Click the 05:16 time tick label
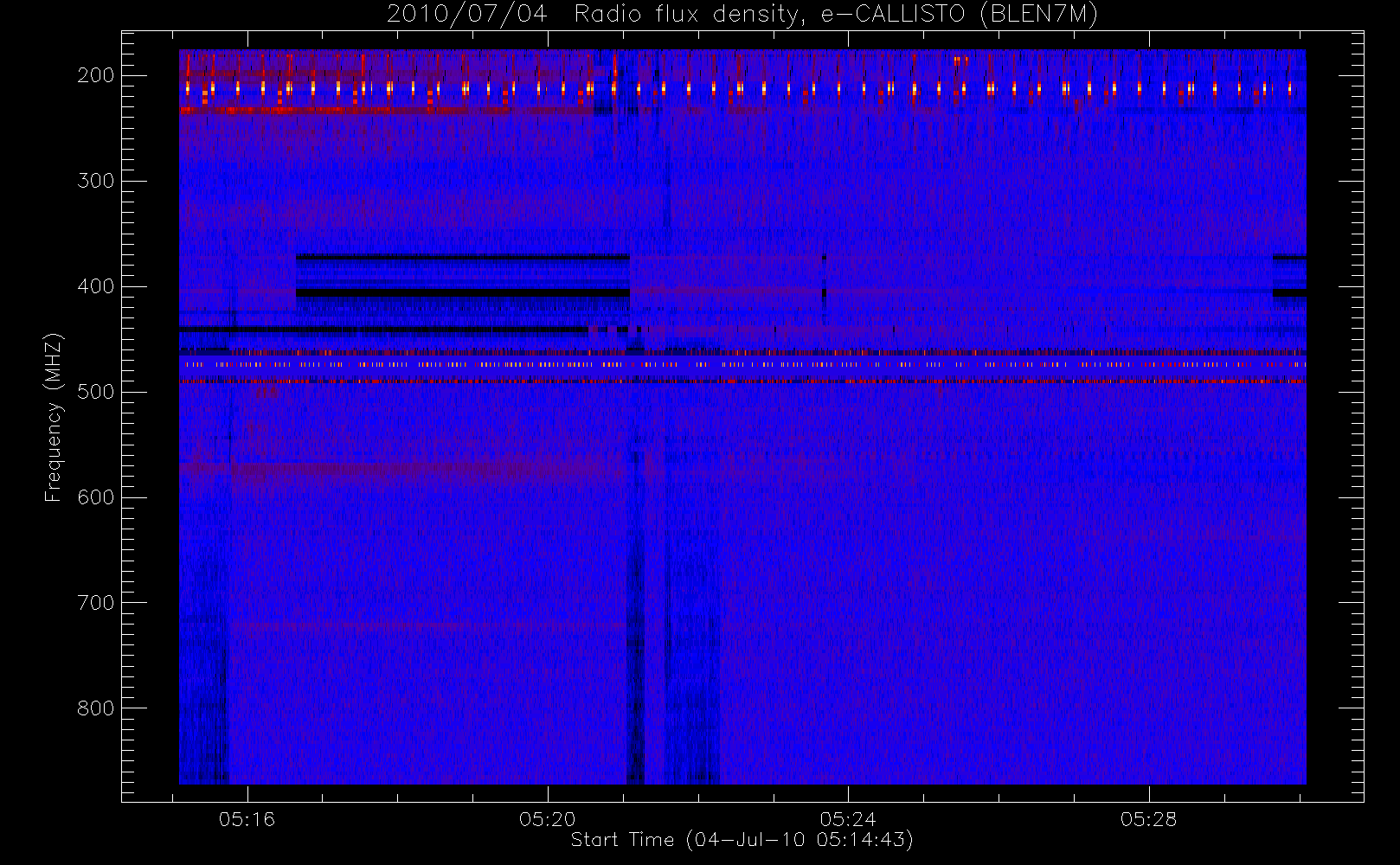 247,819
